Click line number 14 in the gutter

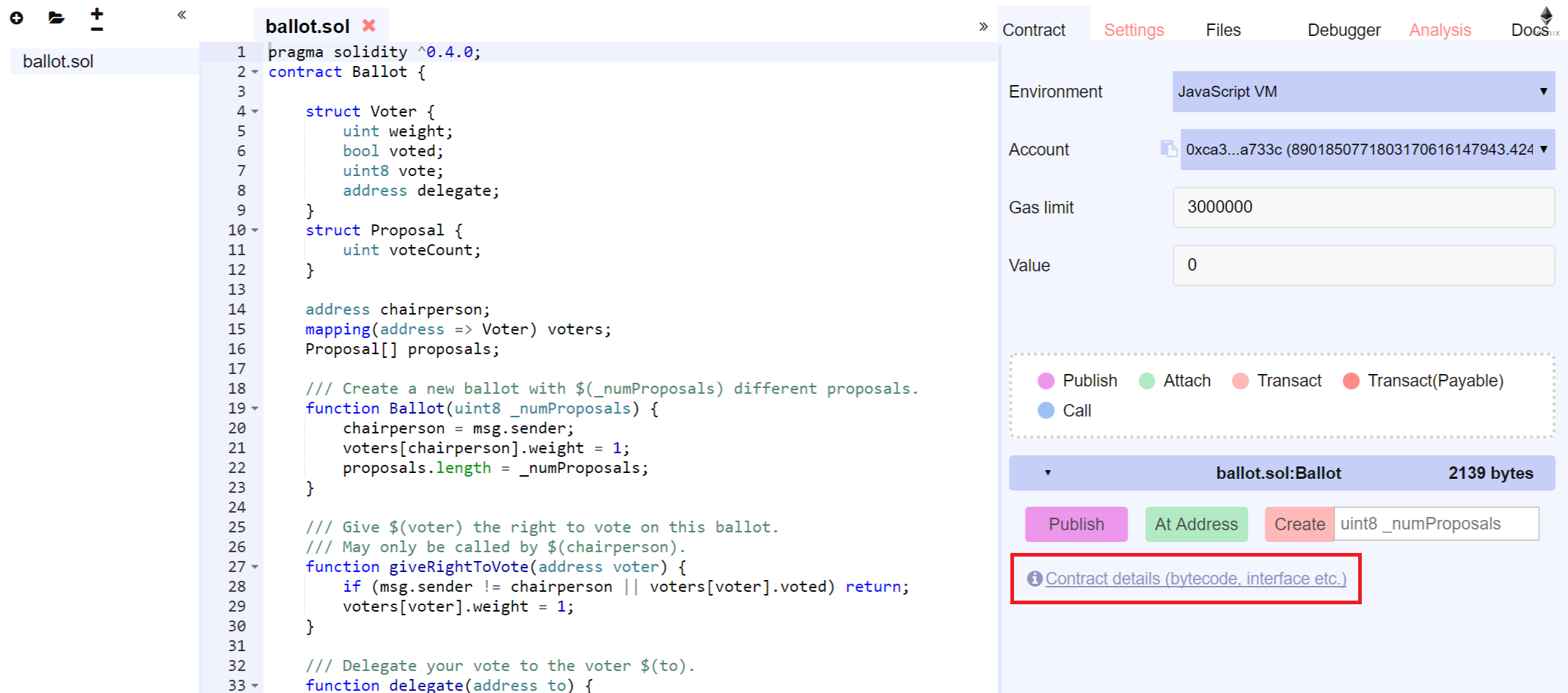pyautogui.click(x=237, y=309)
